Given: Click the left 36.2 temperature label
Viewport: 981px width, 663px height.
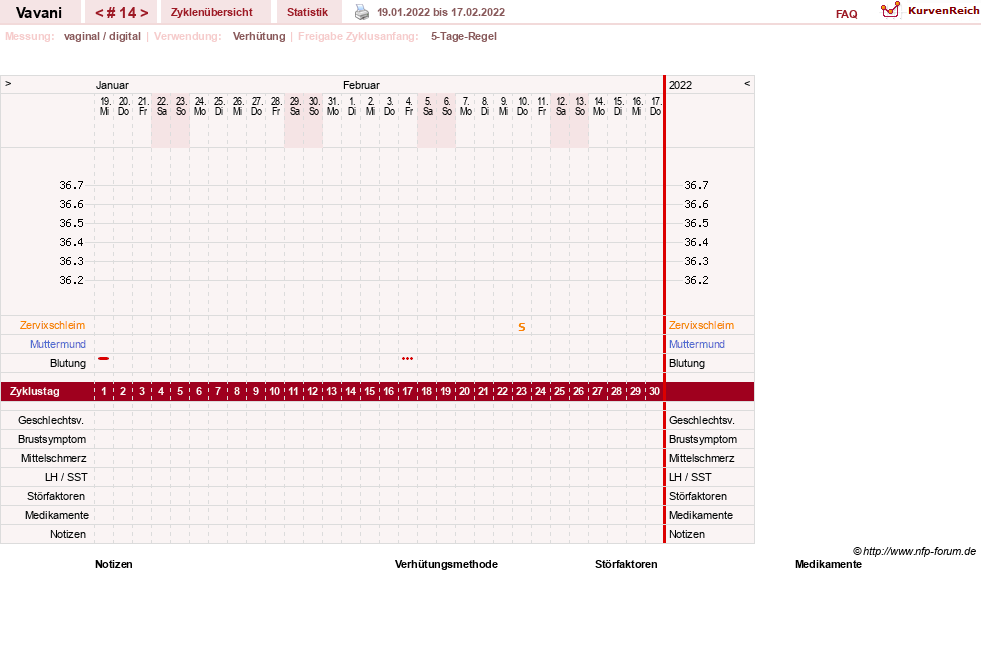Looking at the screenshot, I should tap(71, 280).
